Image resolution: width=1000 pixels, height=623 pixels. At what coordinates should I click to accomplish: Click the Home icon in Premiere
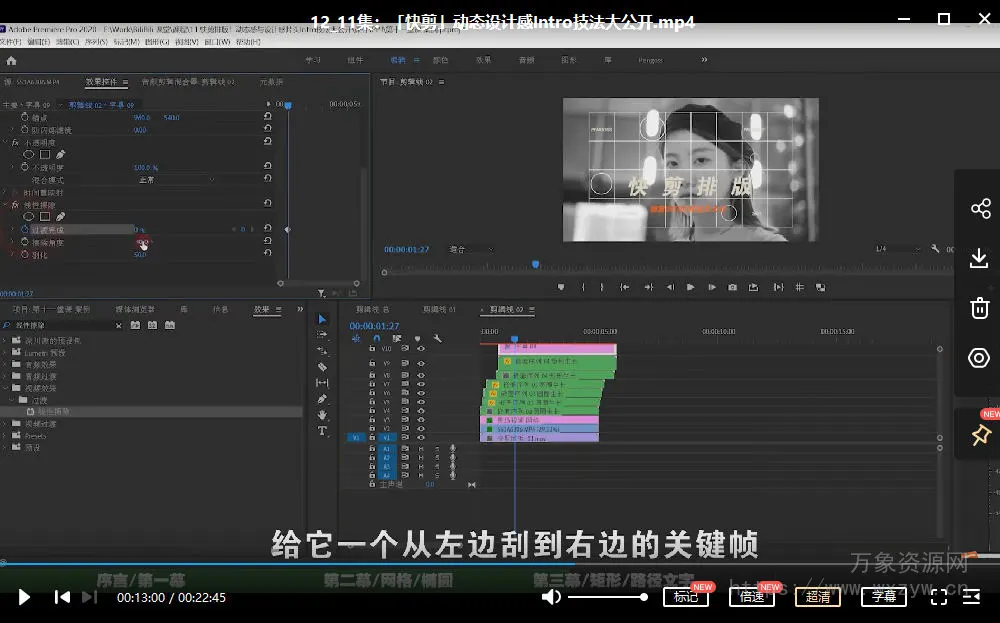pyautogui.click(x=11, y=60)
